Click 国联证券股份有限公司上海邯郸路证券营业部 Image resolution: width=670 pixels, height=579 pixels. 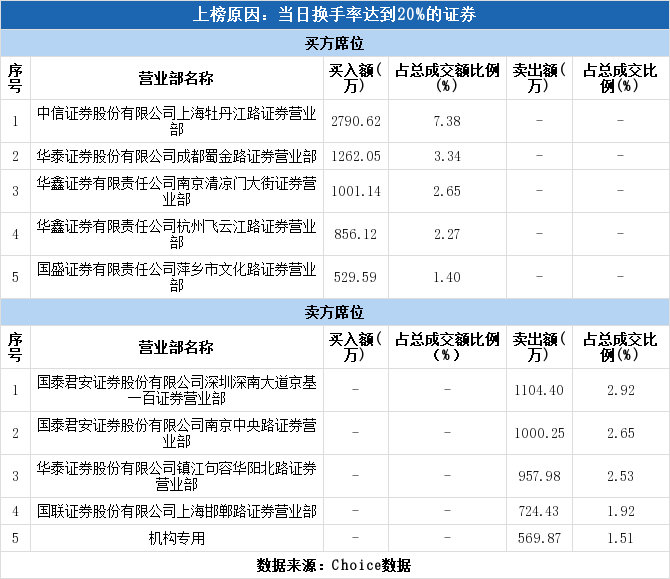[x=176, y=511]
